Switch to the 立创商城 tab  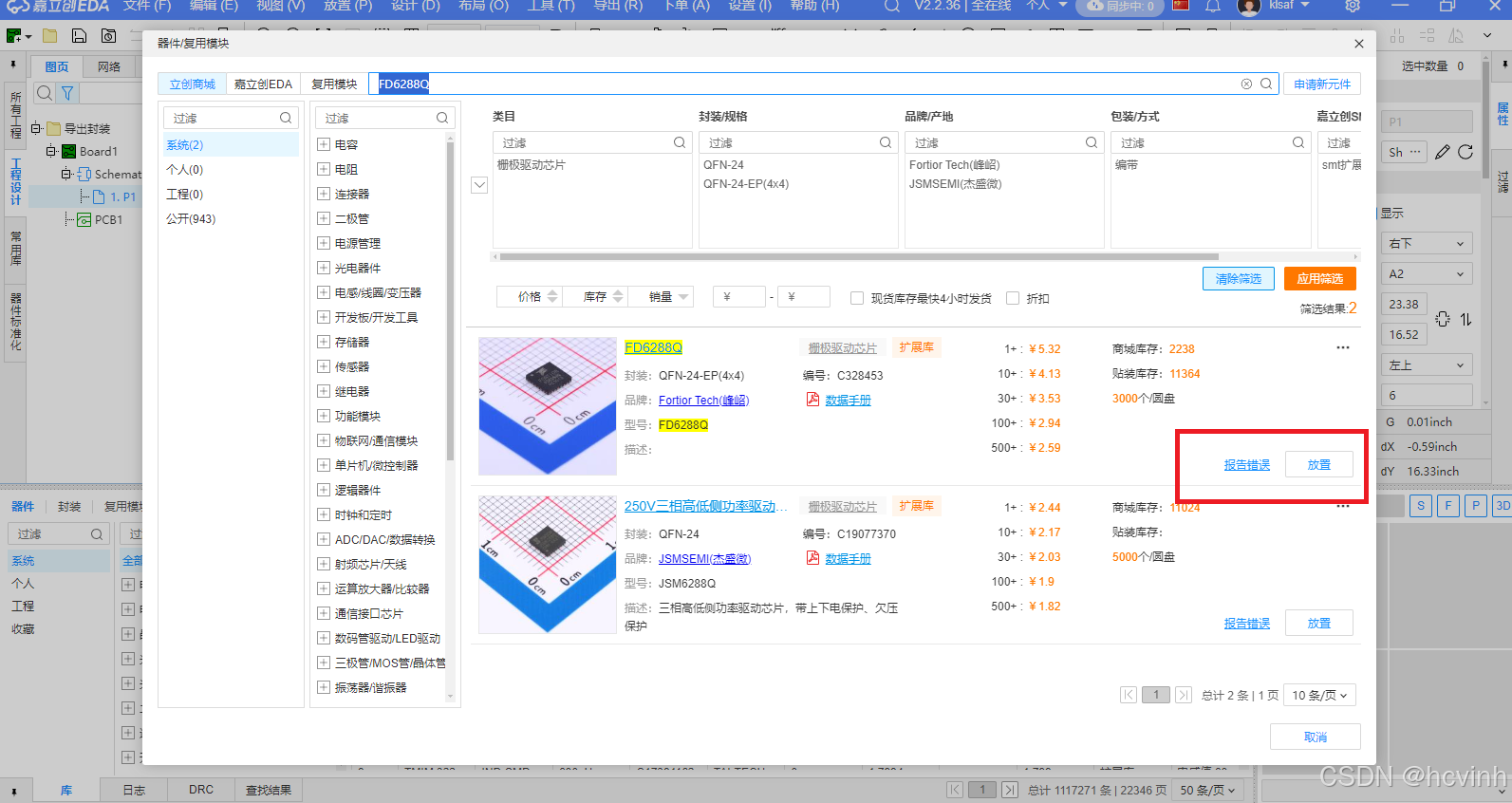[x=193, y=84]
